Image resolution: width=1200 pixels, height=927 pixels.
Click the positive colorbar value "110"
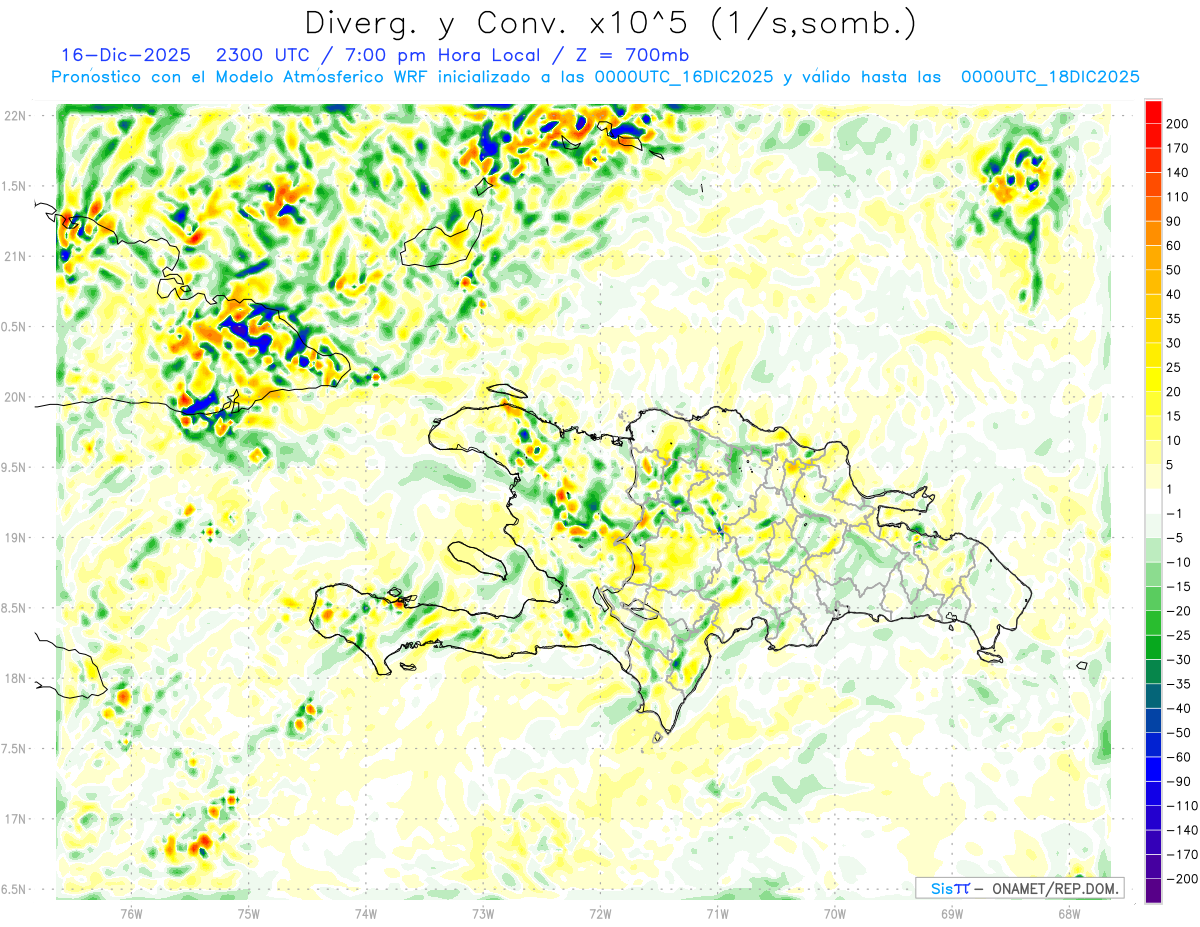1177,197
